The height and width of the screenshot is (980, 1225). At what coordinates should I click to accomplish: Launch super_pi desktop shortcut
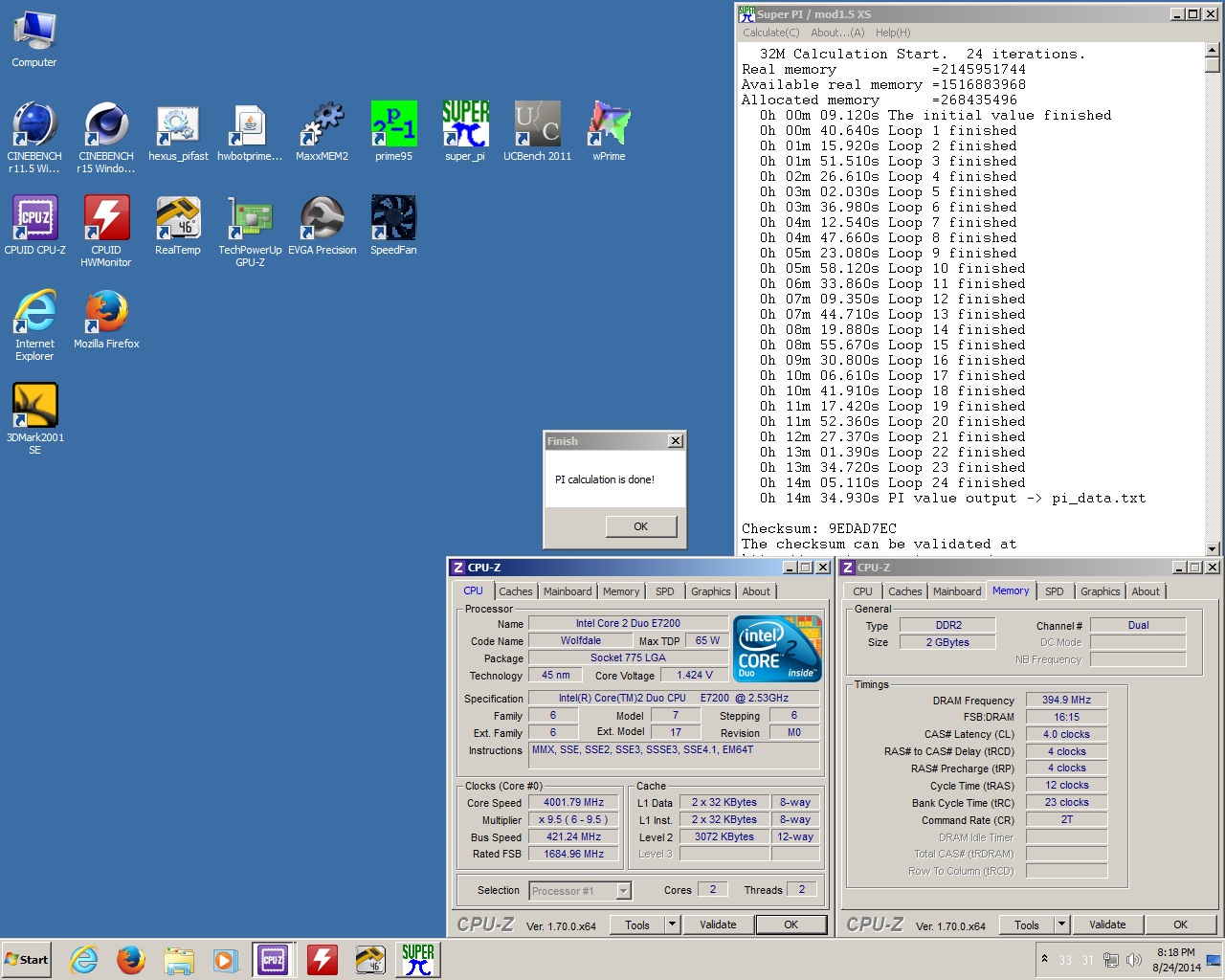(x=465, y=132)
